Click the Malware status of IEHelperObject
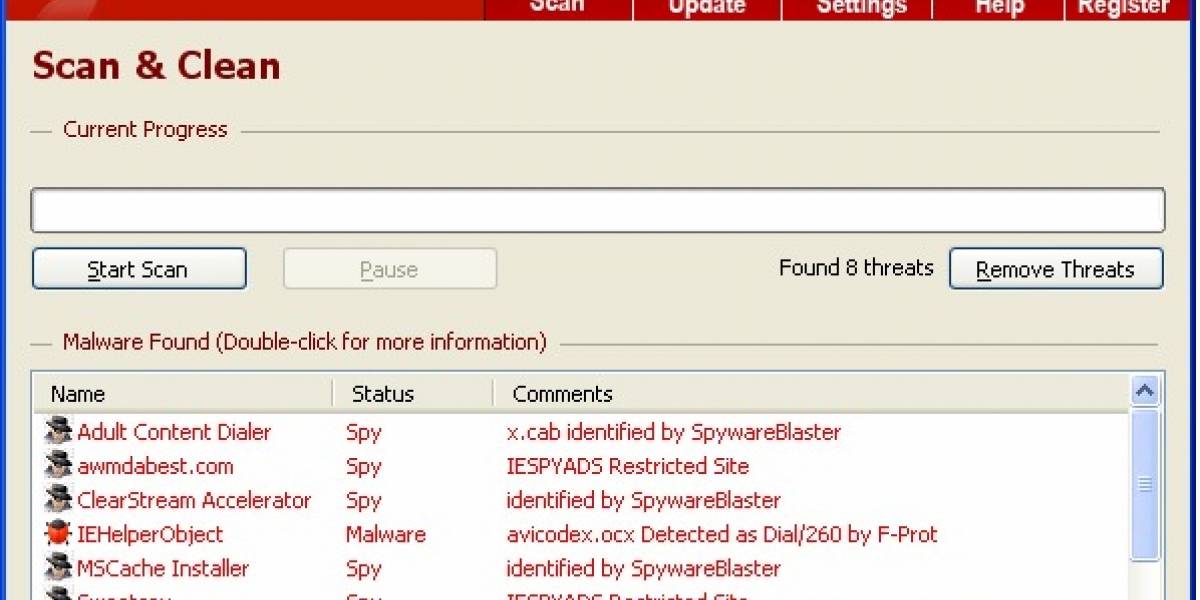This screenshot has width=1200, height=600. tap(386, 534)
